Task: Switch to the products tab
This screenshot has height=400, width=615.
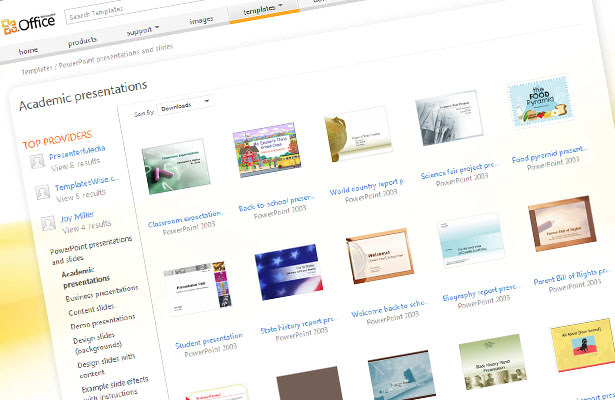Action: (x=82, y=43)
